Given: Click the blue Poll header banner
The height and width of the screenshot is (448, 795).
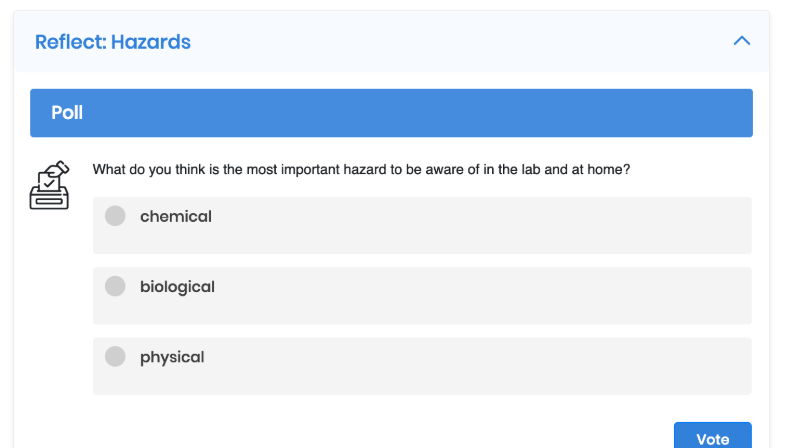Looking at the screenshot, I should pyautogui.click(x=391, y=113).
